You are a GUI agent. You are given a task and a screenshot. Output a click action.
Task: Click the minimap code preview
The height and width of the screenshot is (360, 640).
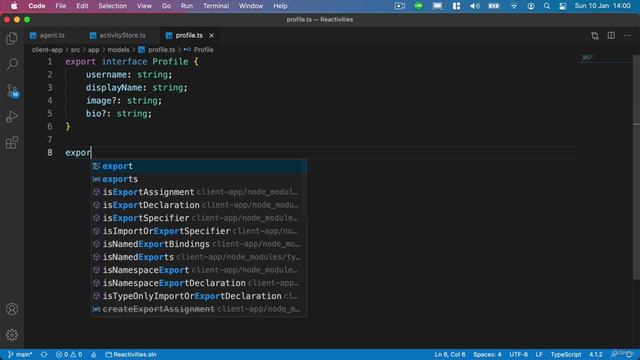coord(588,58)
